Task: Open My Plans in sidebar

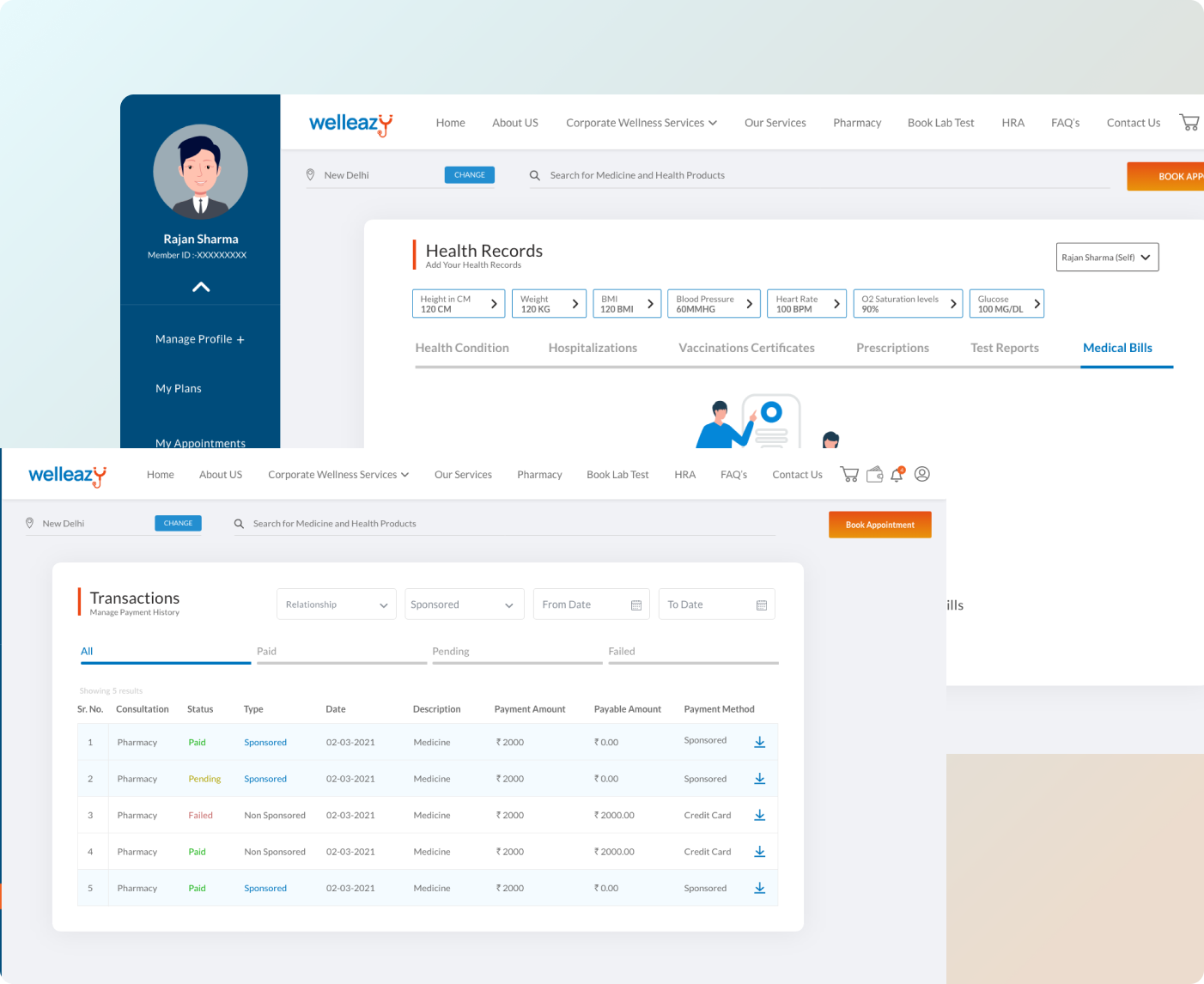Action: pyautogui.click(x=179, y=389)
